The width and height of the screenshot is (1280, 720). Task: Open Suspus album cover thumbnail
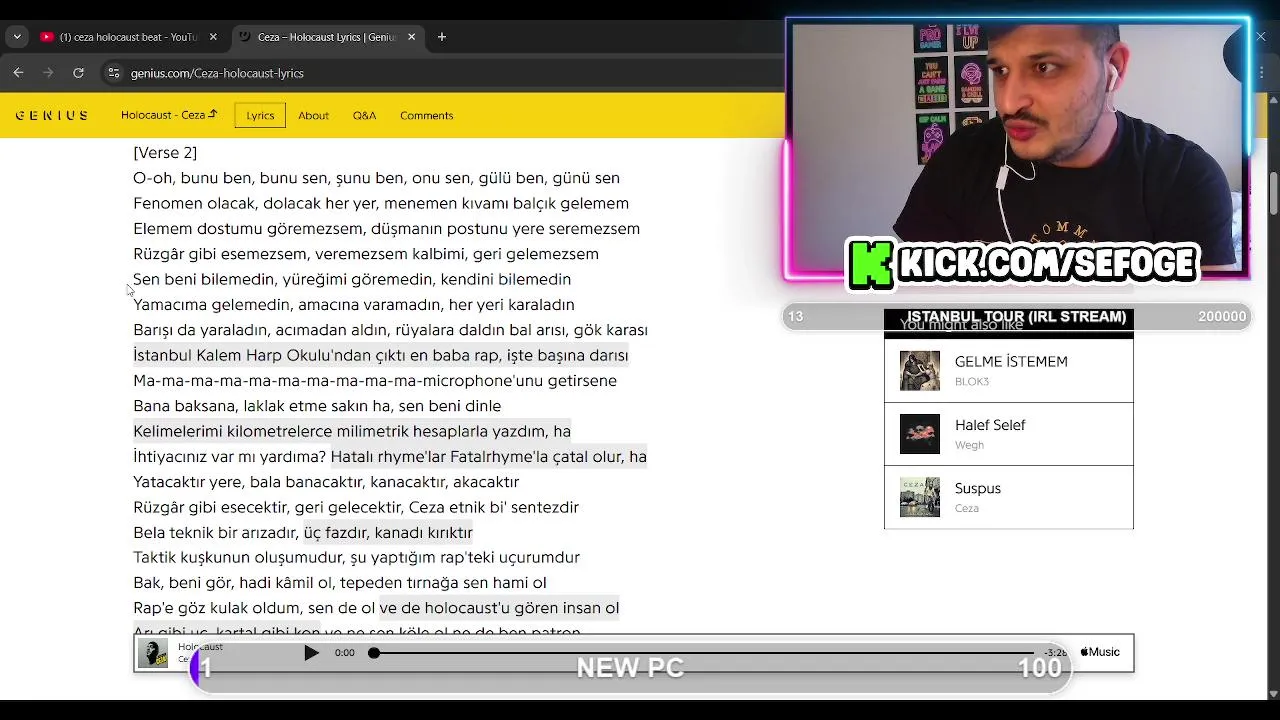[920, 497]
